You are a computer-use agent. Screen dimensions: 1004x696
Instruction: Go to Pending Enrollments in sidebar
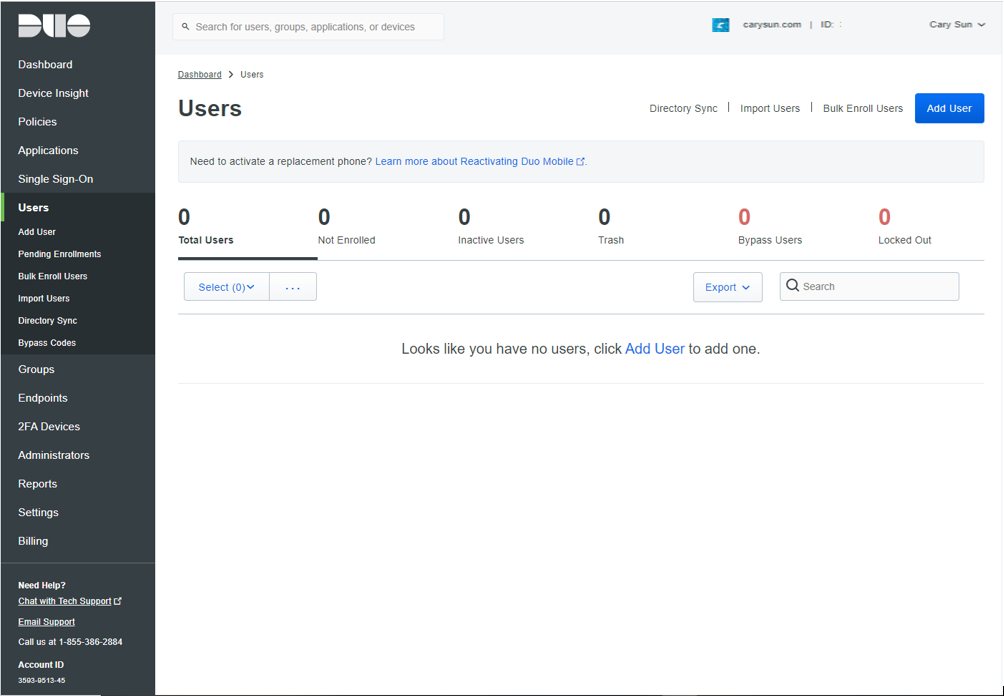click(x=59, y=254)
